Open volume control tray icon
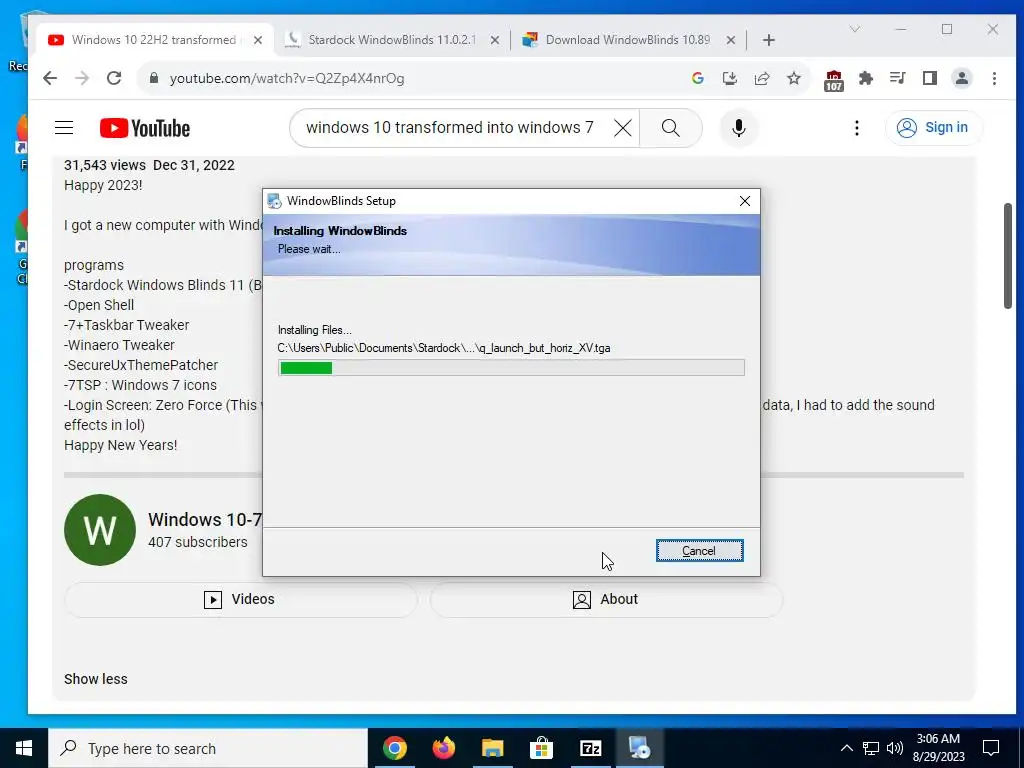 [895, 748]
